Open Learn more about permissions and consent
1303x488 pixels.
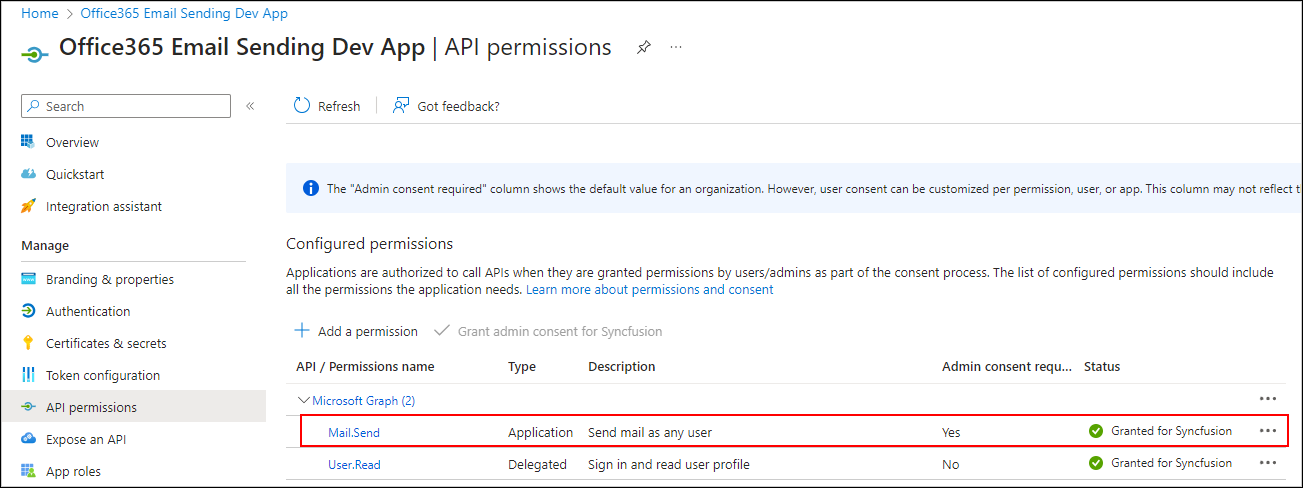coord(649,290)
